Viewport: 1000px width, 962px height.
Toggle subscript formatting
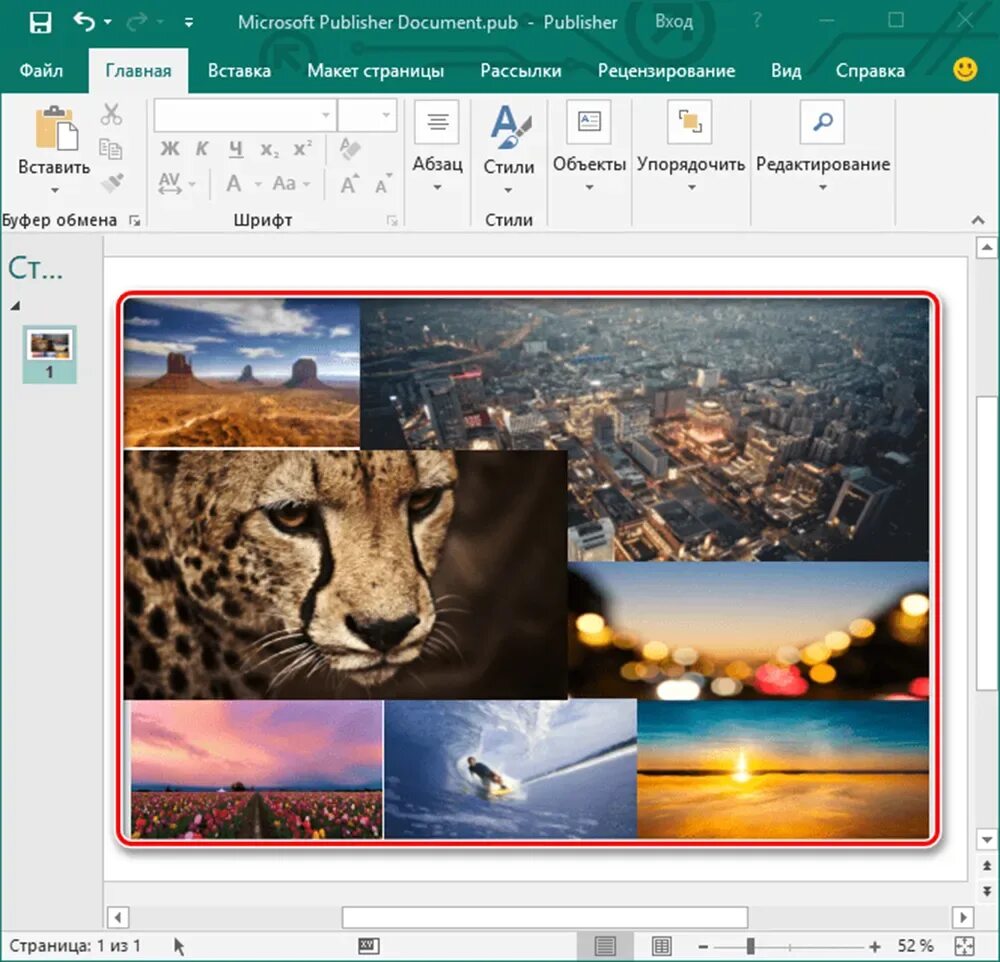tap(269, 150)
